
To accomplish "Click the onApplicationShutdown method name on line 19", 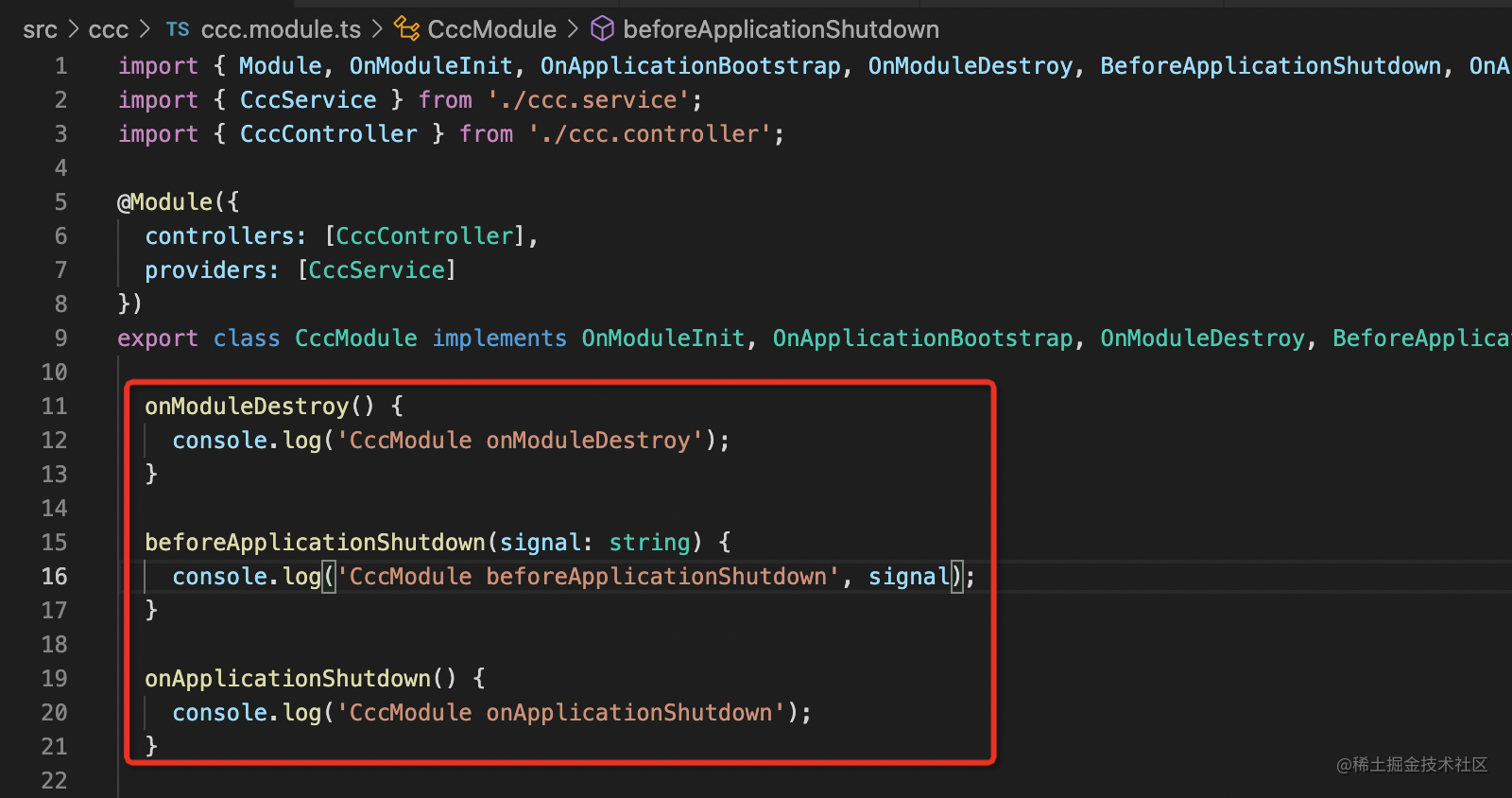I will click(288, 678).
